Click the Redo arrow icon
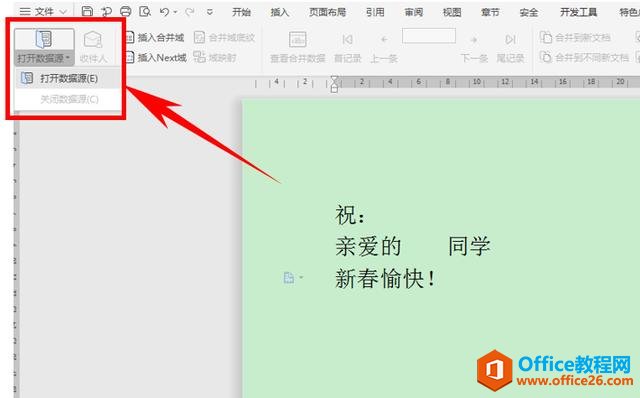 pos(189,12)
